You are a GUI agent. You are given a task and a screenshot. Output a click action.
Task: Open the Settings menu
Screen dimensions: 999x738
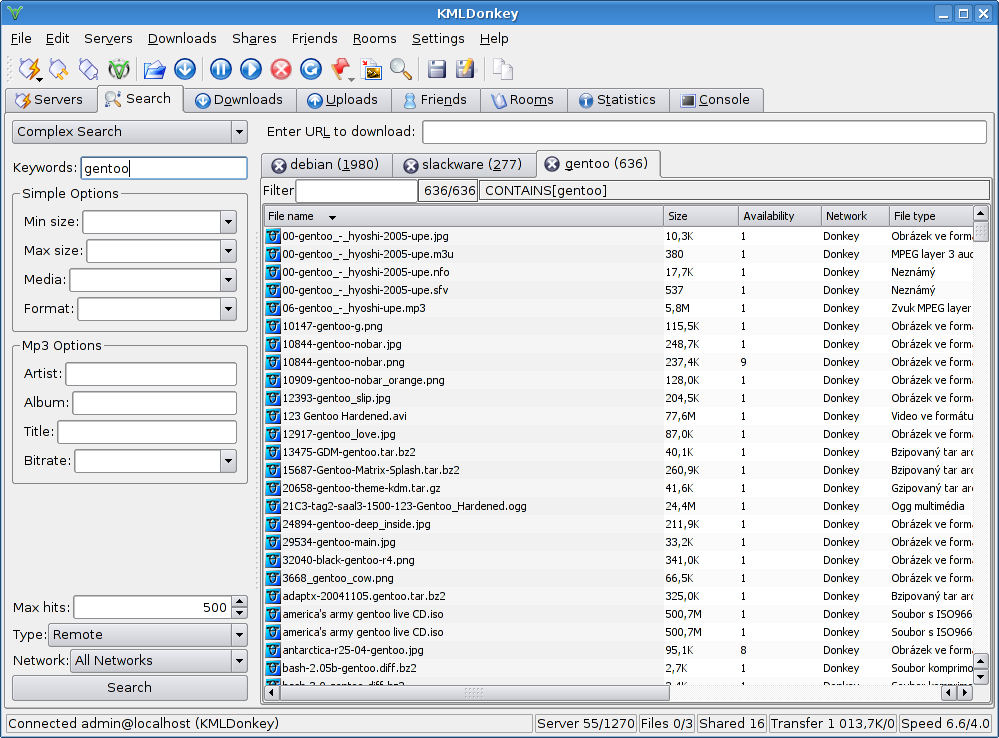click(438, 39)
